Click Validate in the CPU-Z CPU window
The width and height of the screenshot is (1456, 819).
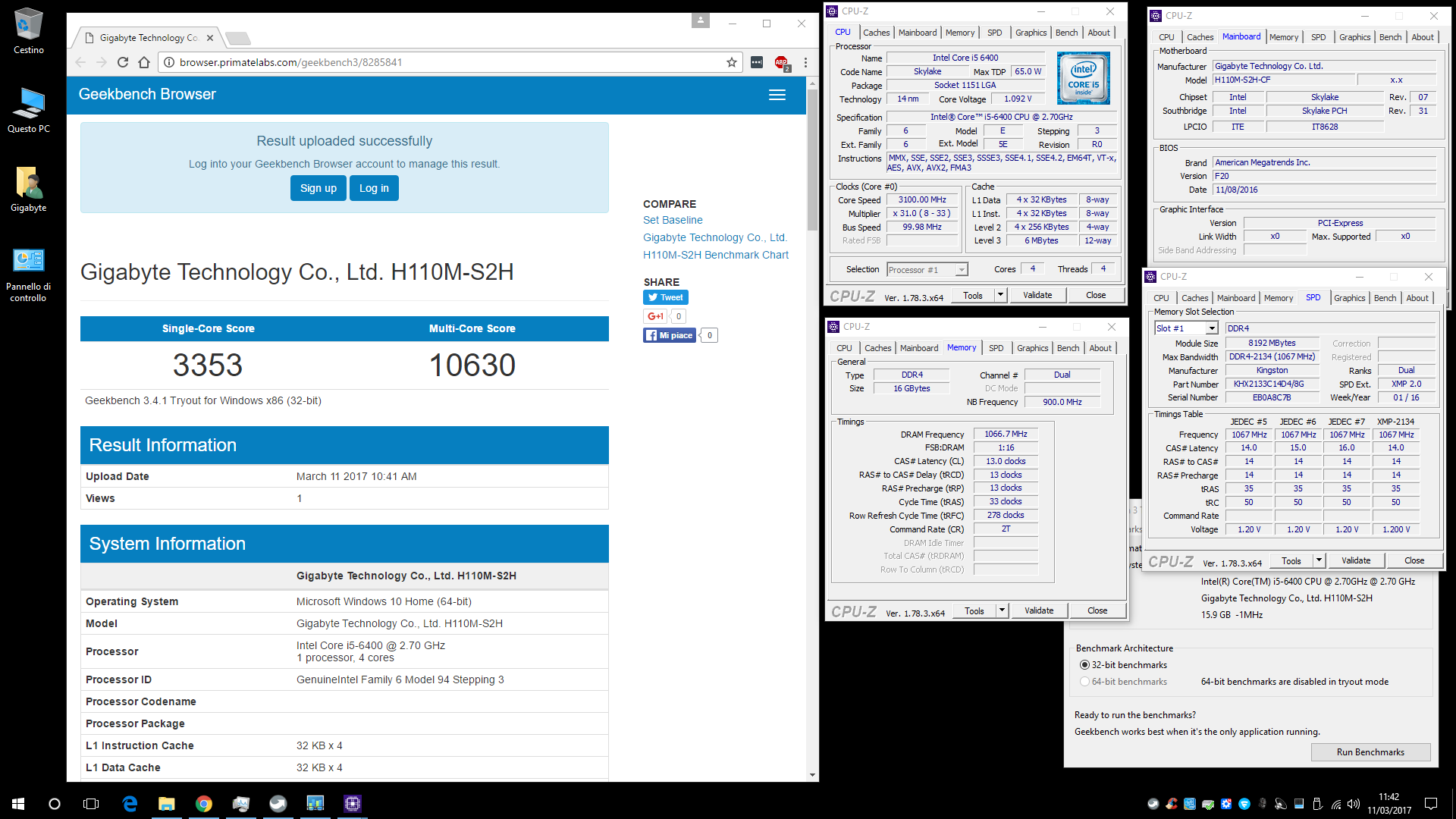pos(1037,296)
